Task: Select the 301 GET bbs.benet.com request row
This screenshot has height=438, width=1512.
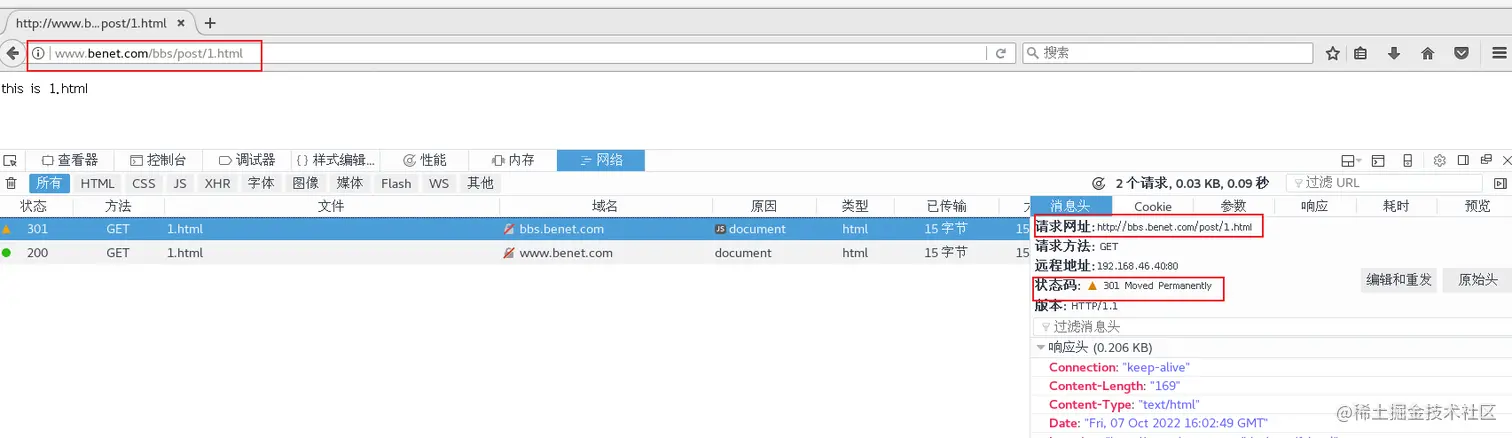Action: 515,229
